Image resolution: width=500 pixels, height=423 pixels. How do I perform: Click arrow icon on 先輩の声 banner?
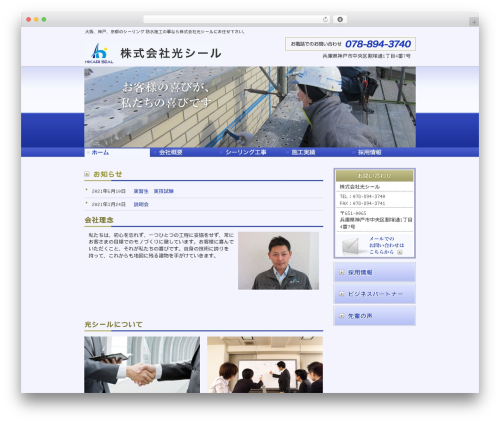[x=341, y=316]
